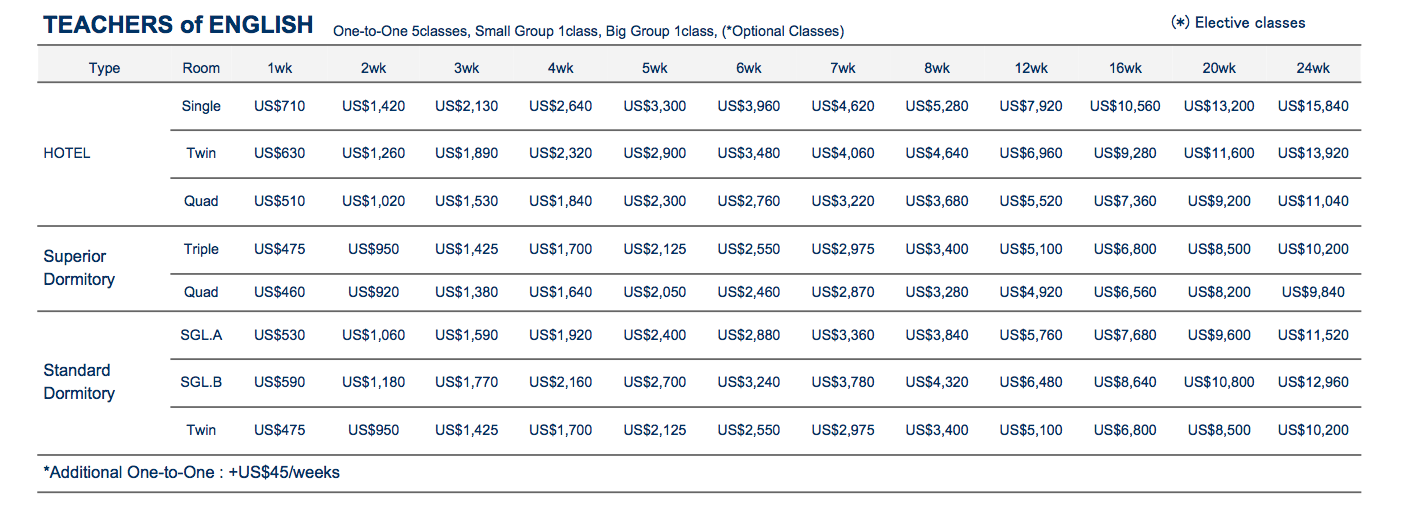Select the 24wk column header
Screen dimensions: 1412x510
click(x=1313, y=68)
